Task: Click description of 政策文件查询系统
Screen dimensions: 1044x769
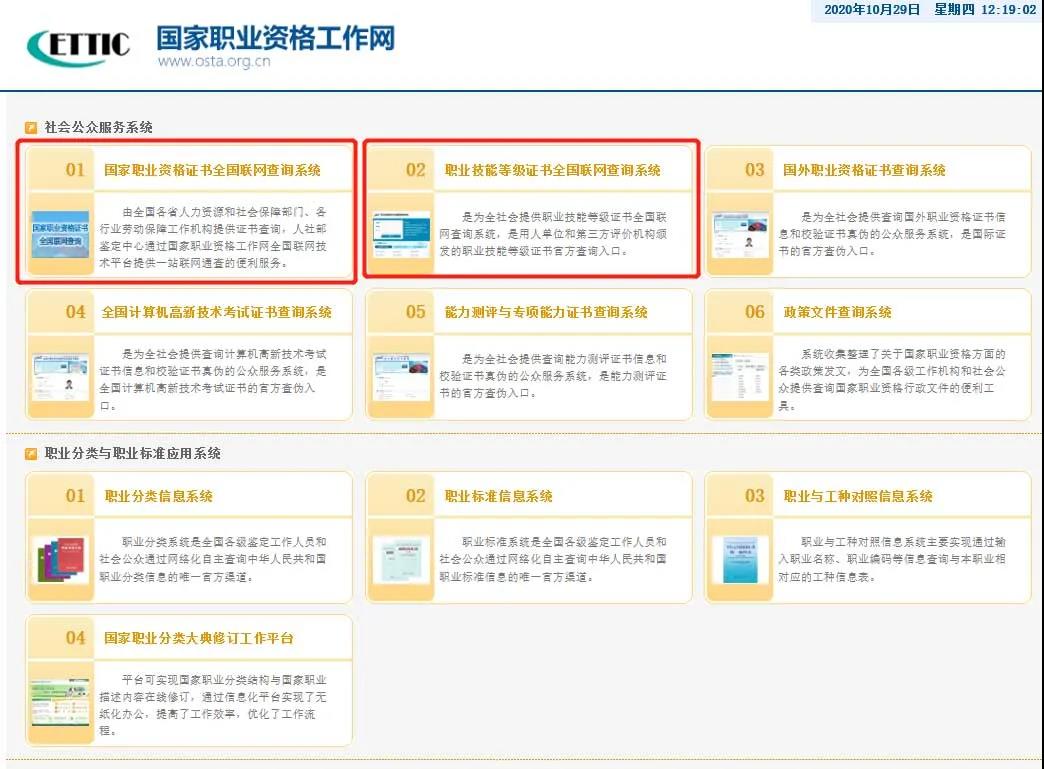Action: pyautogui.click(x=892, y=380)
